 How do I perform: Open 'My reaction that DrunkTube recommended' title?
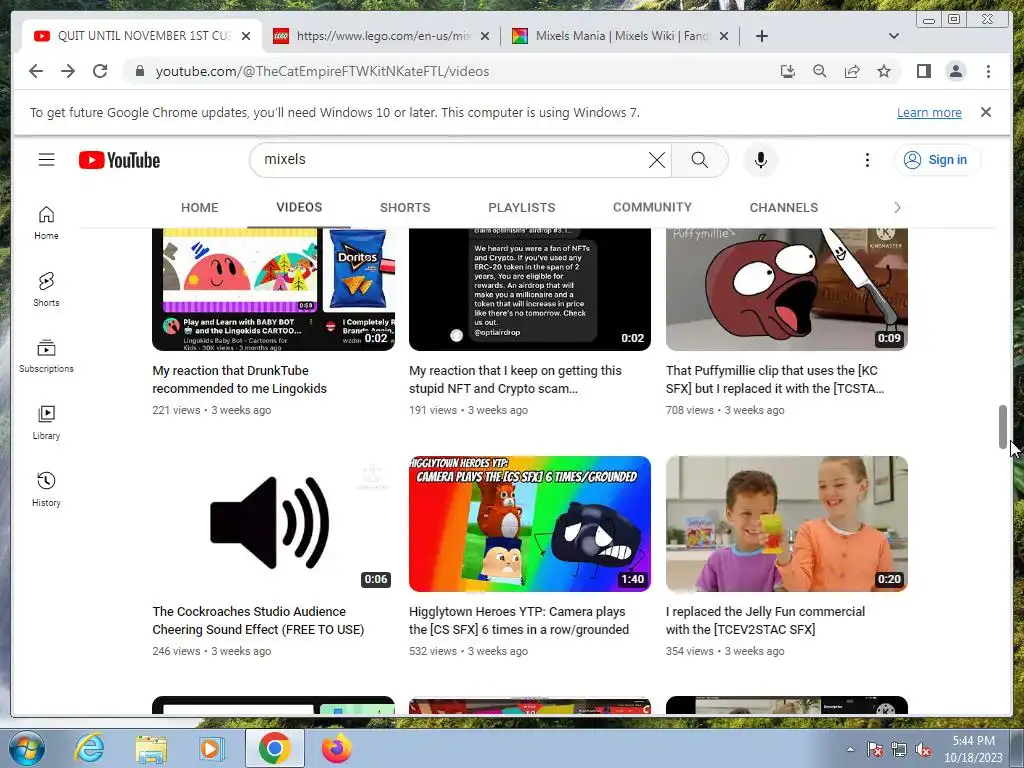(x=239, y=379)
